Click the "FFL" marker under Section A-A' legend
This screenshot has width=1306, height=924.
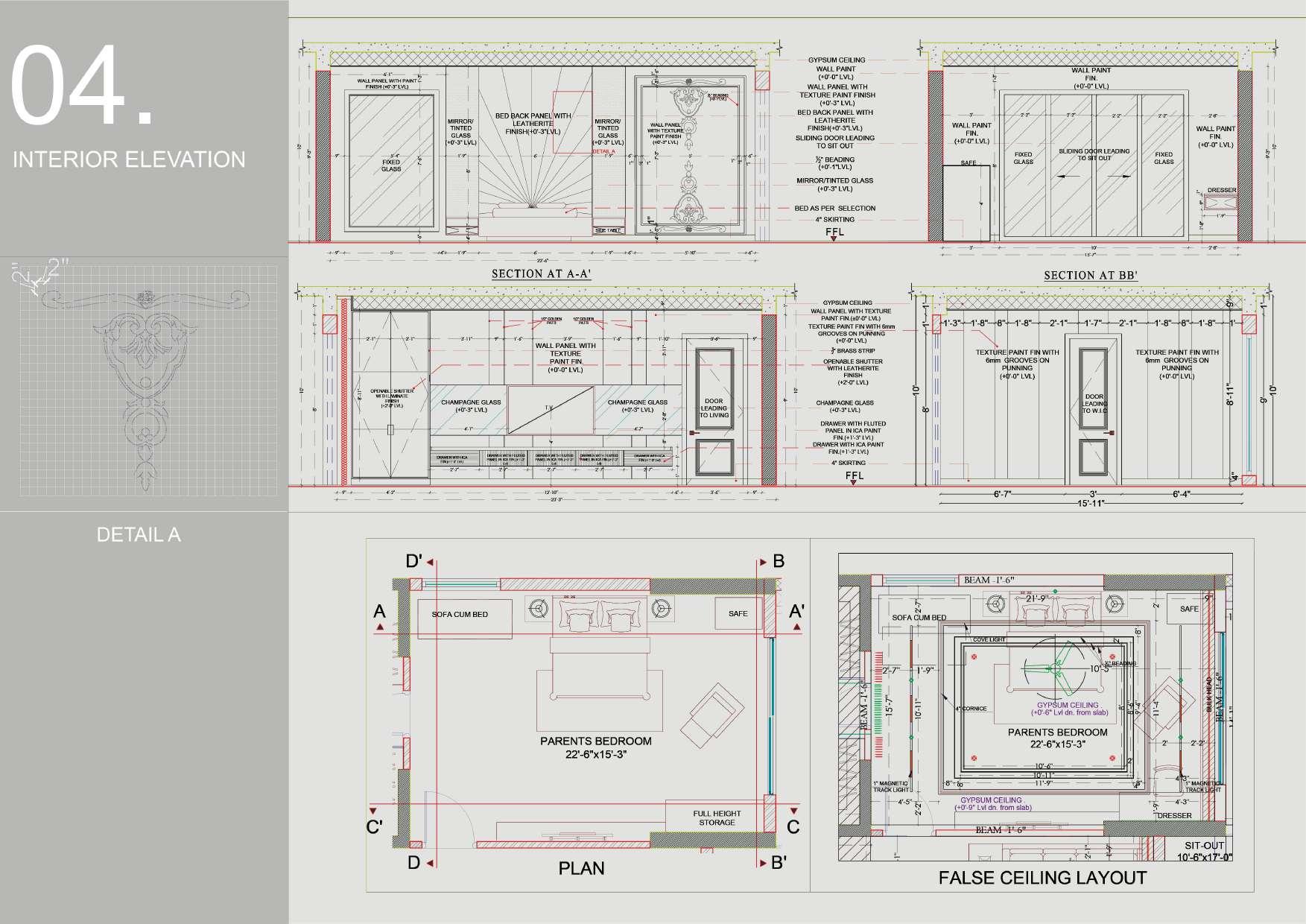[x=835, y=232]
